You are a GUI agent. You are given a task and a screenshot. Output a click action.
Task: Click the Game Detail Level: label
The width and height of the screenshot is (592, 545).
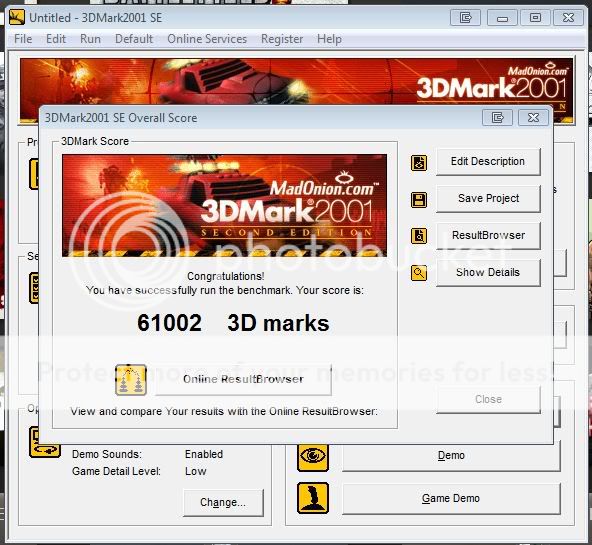[116, 471]
